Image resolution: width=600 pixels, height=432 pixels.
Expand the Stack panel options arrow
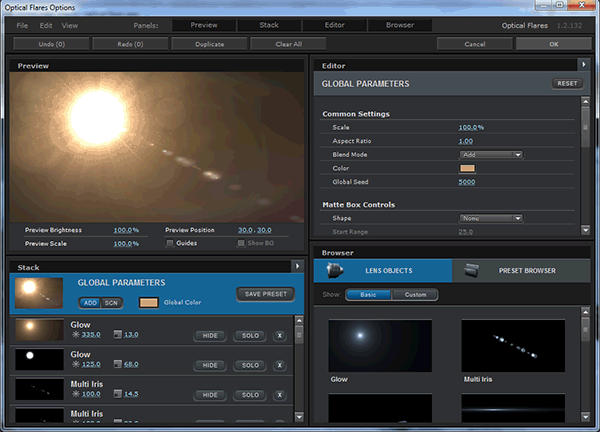tap(297, 266)
